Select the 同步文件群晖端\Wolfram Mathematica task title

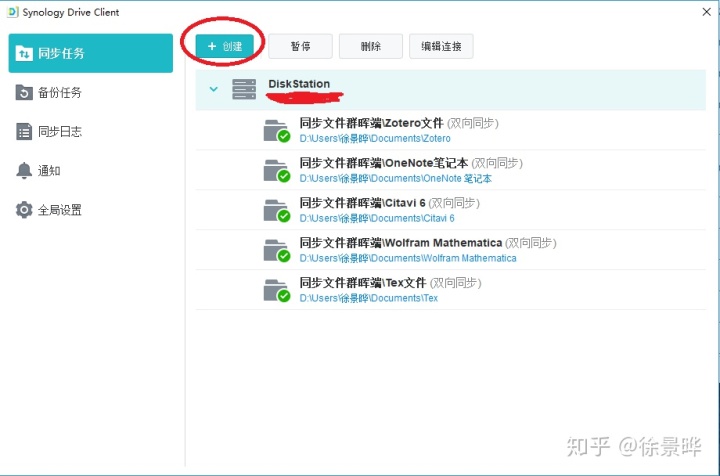tap(401, 243)
